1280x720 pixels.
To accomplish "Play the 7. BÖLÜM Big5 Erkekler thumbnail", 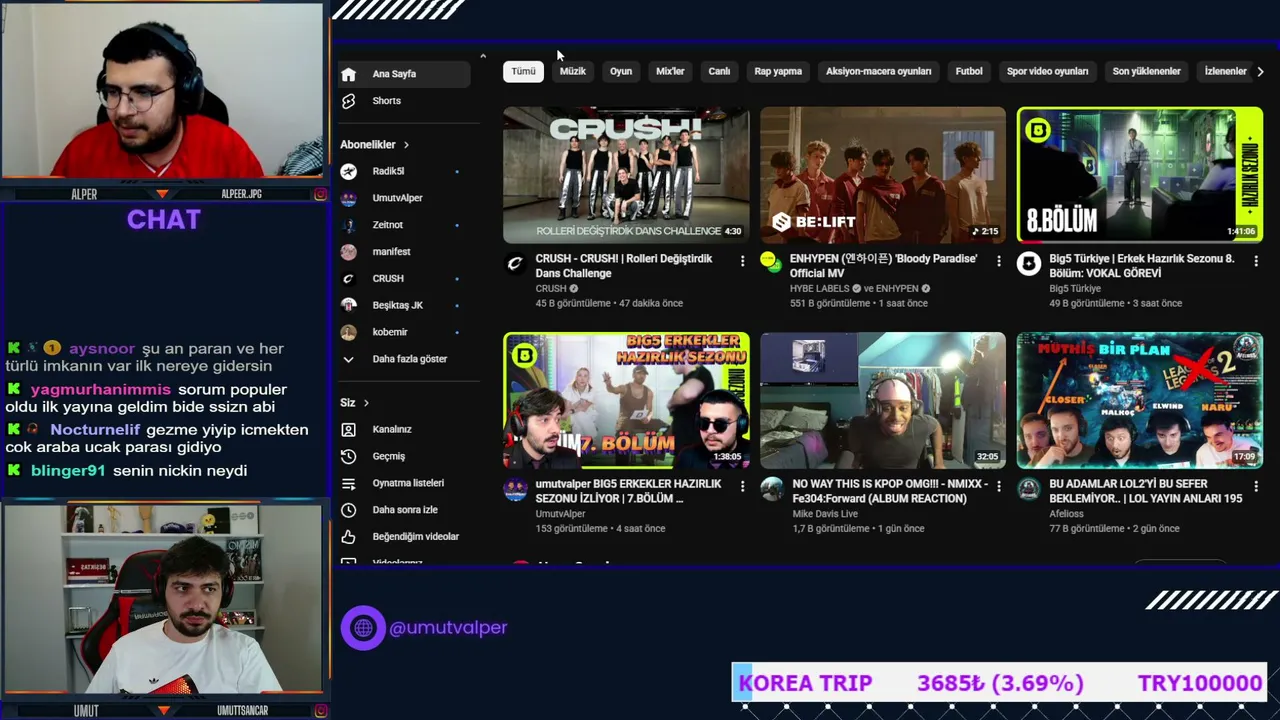I will (x=626, y=400).
